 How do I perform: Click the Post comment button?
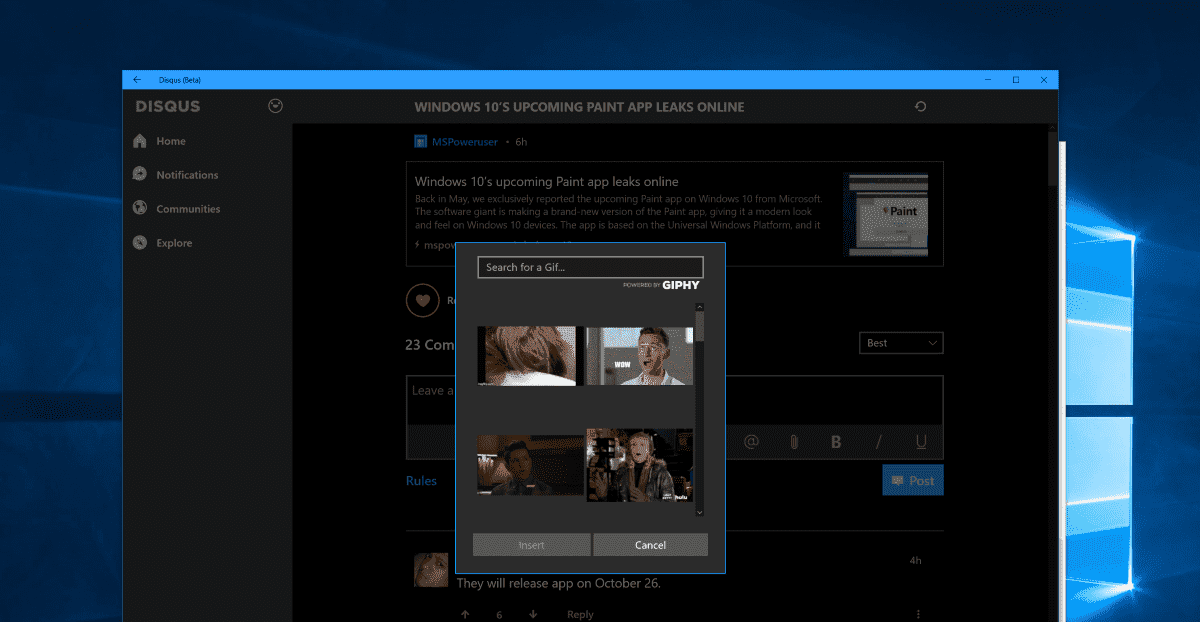point(912,480)
